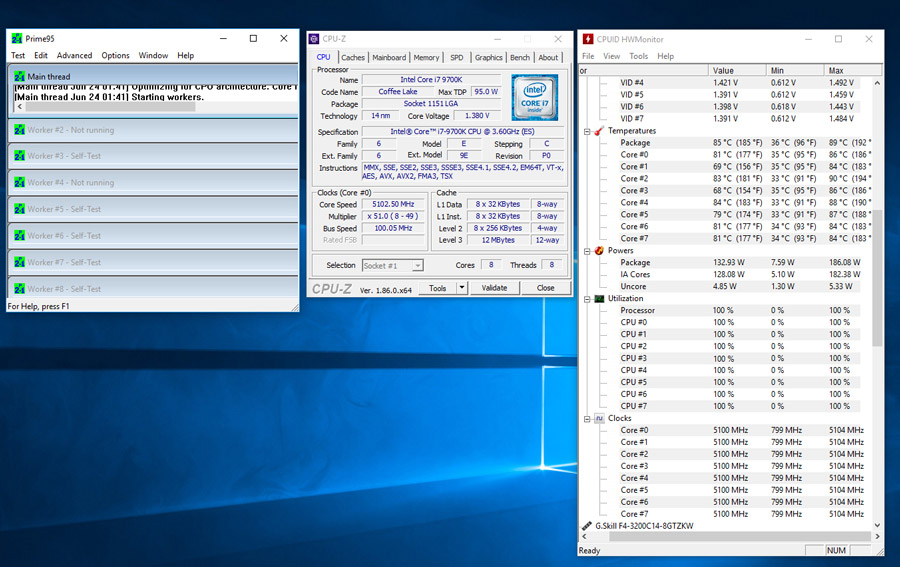Click the CPU-Z title bar icon

[x=314, y=39]
